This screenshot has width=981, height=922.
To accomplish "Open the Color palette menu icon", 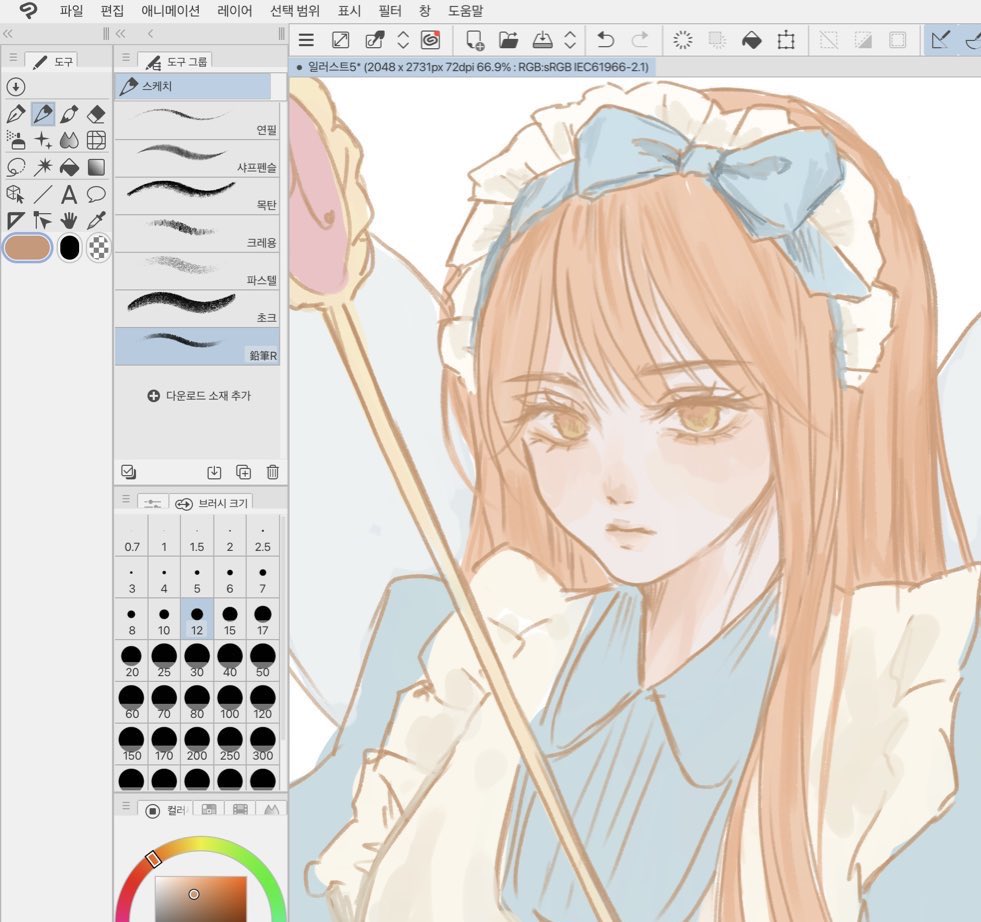I will tap(126, 806).
